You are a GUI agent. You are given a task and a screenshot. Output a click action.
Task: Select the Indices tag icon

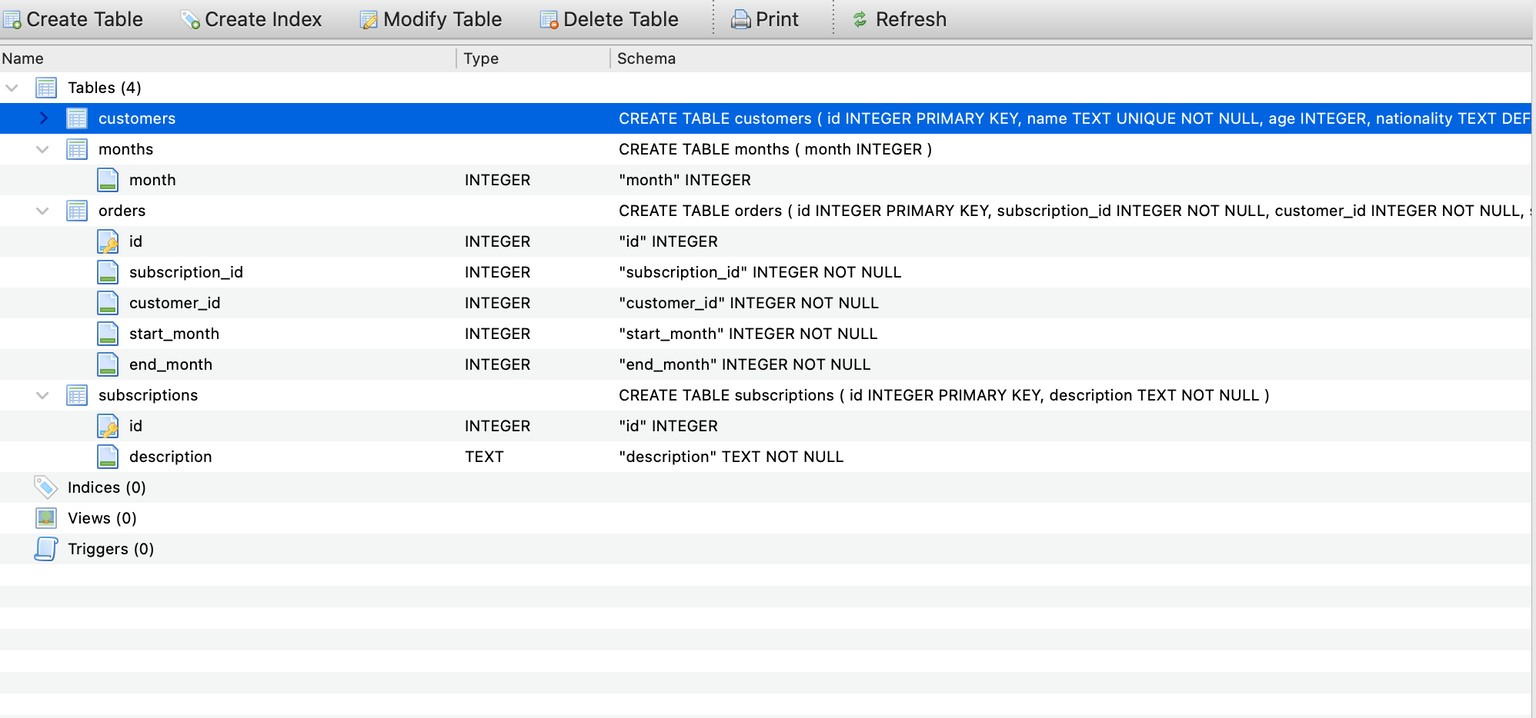click(46, 487)
